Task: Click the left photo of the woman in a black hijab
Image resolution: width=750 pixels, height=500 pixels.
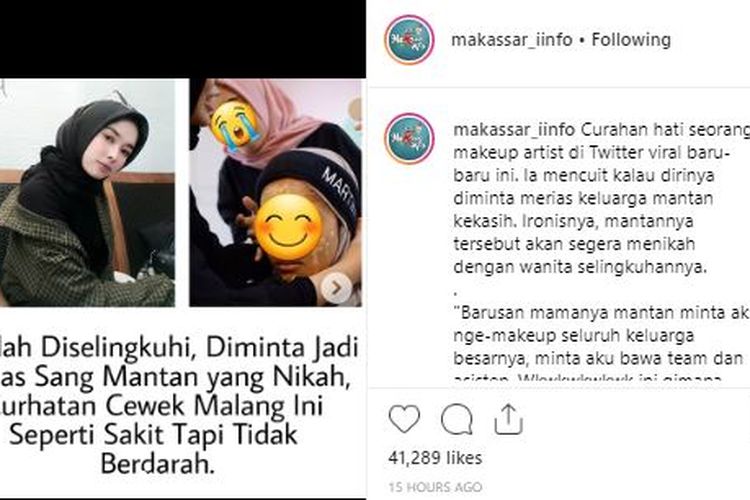Action: [87, 193]
